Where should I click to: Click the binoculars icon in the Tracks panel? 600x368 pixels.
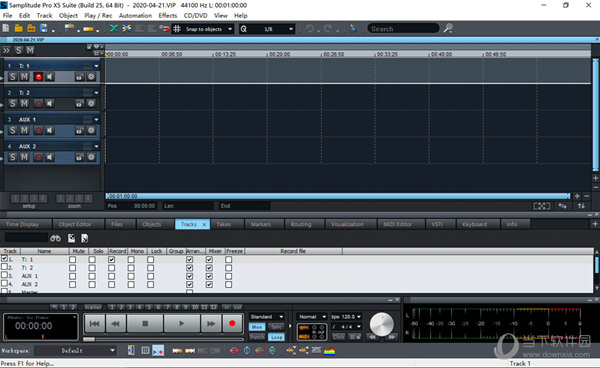pos(55,238)
